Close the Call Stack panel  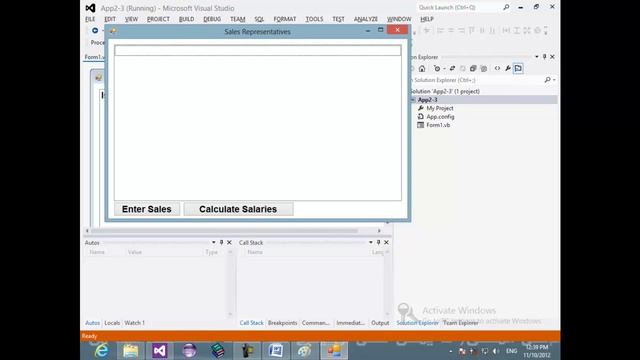[x=386, y=242]
